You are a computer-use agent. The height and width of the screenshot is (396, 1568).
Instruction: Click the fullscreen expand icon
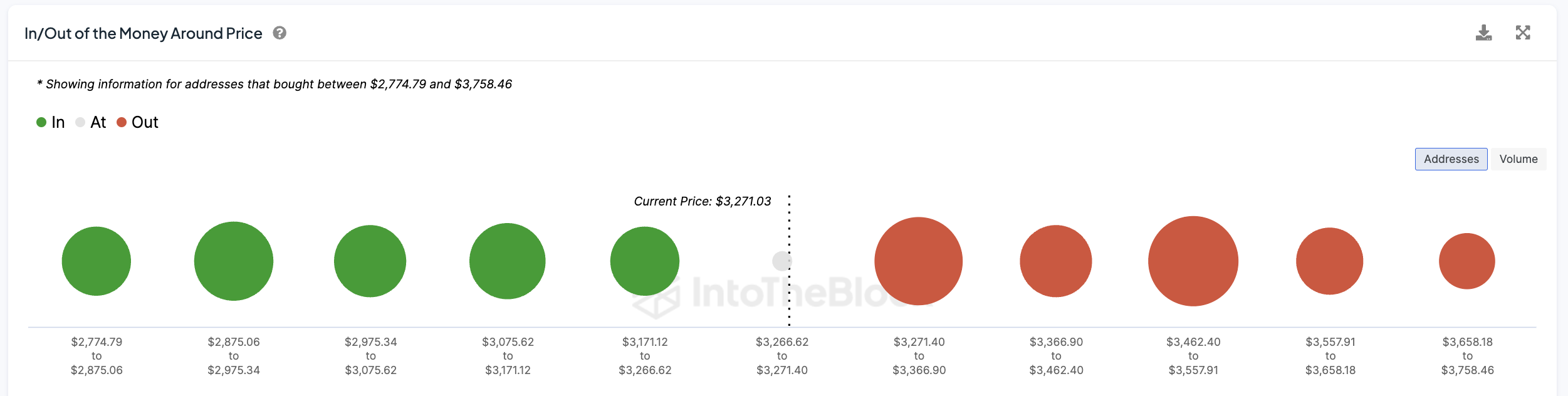coord(1523,33)
